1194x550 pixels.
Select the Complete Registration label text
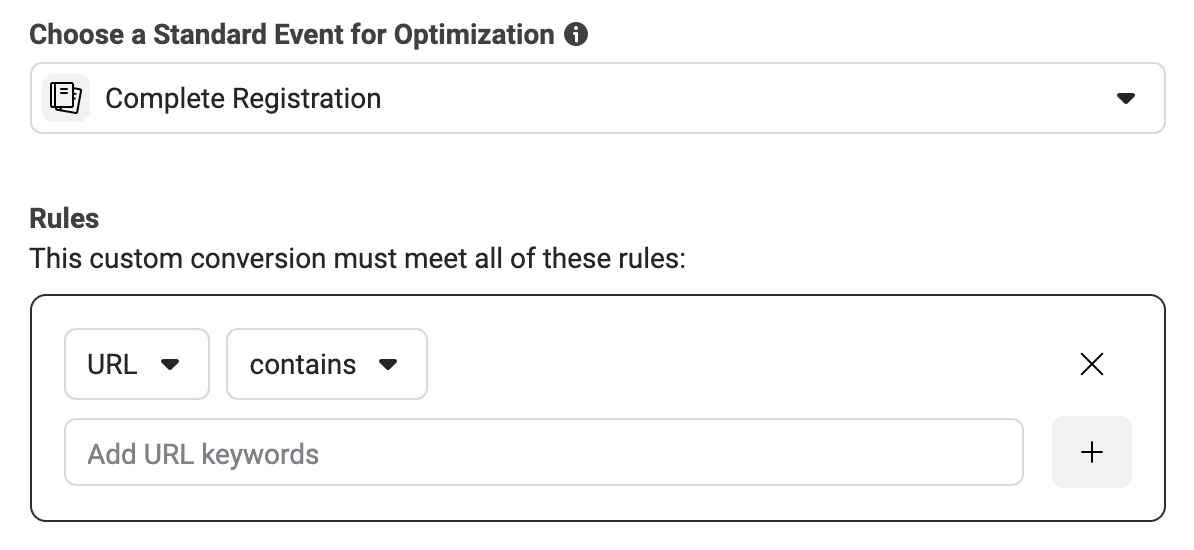coord(243,98)
